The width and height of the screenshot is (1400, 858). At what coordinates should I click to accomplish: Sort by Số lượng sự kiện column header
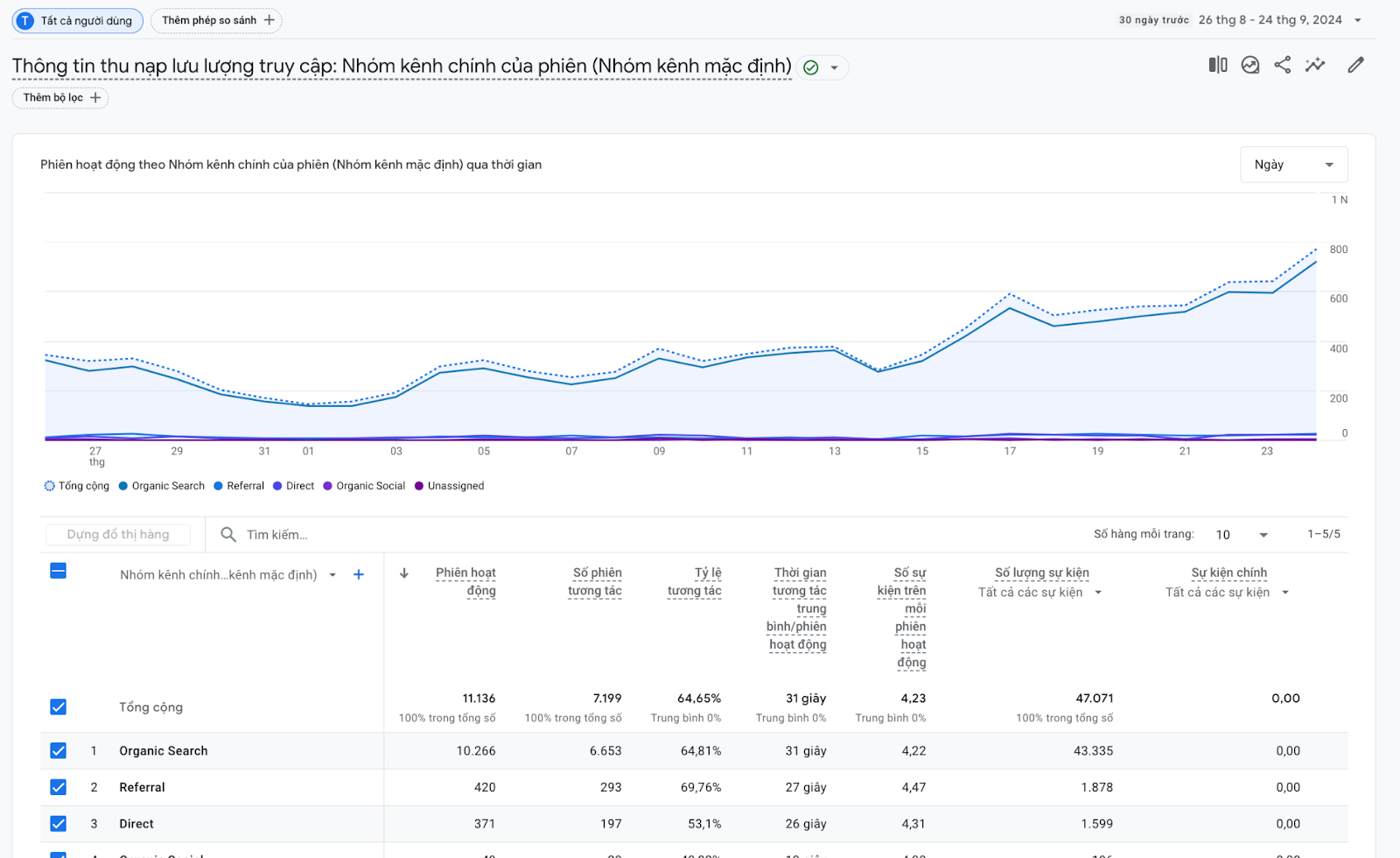click(1041, 573)
